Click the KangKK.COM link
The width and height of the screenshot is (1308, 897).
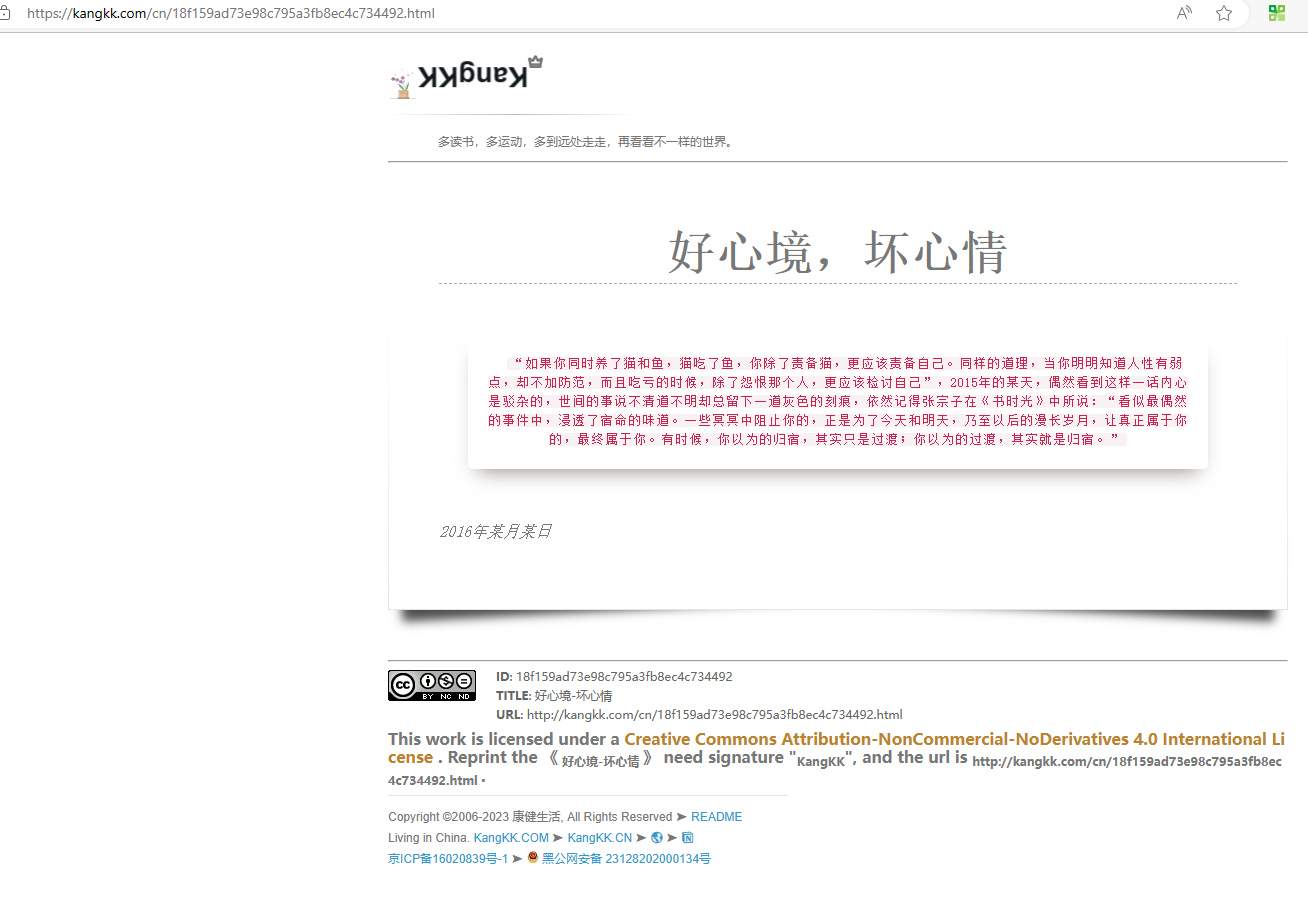[x=511, y=837]
